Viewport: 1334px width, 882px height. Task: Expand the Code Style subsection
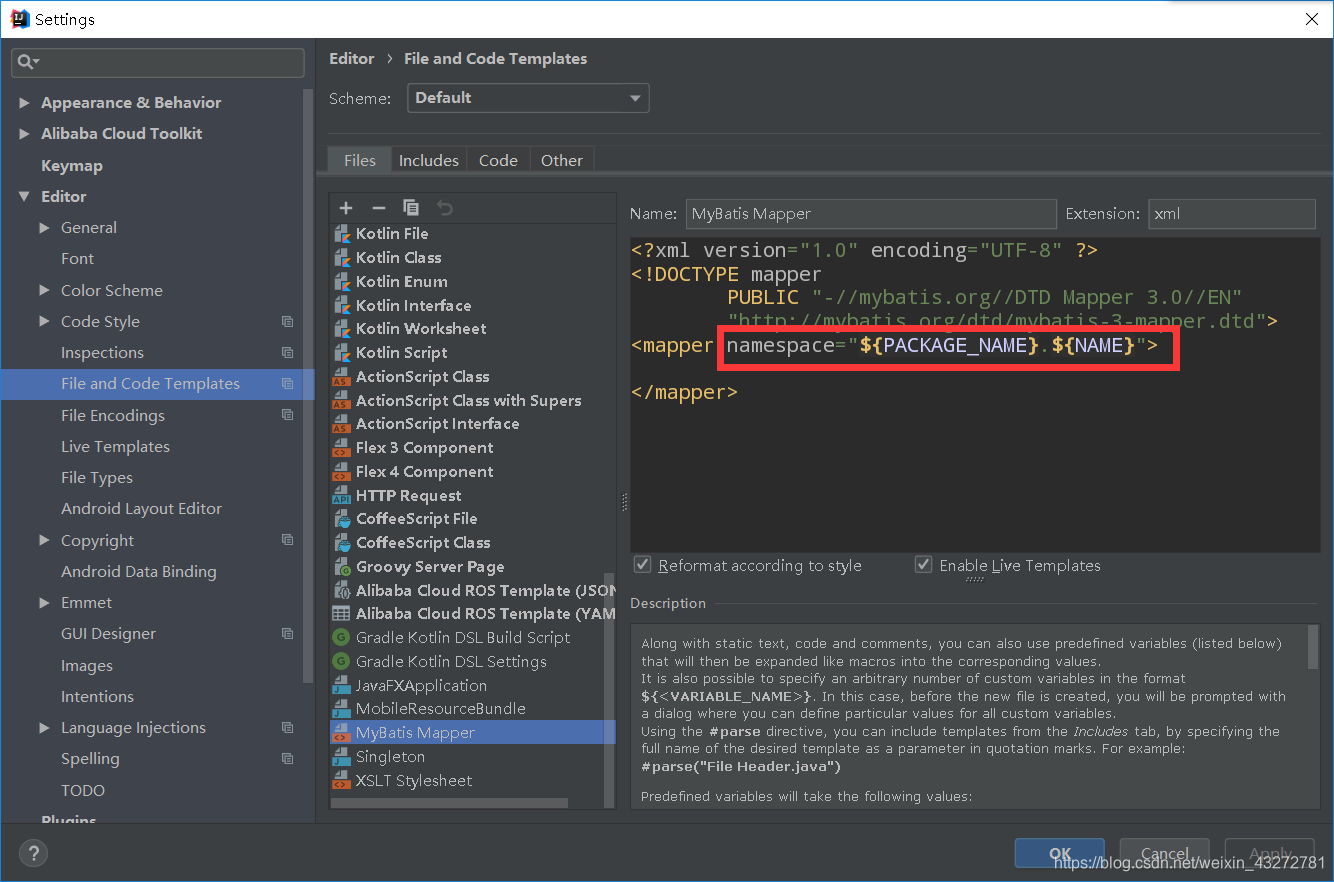coord(45,322)
